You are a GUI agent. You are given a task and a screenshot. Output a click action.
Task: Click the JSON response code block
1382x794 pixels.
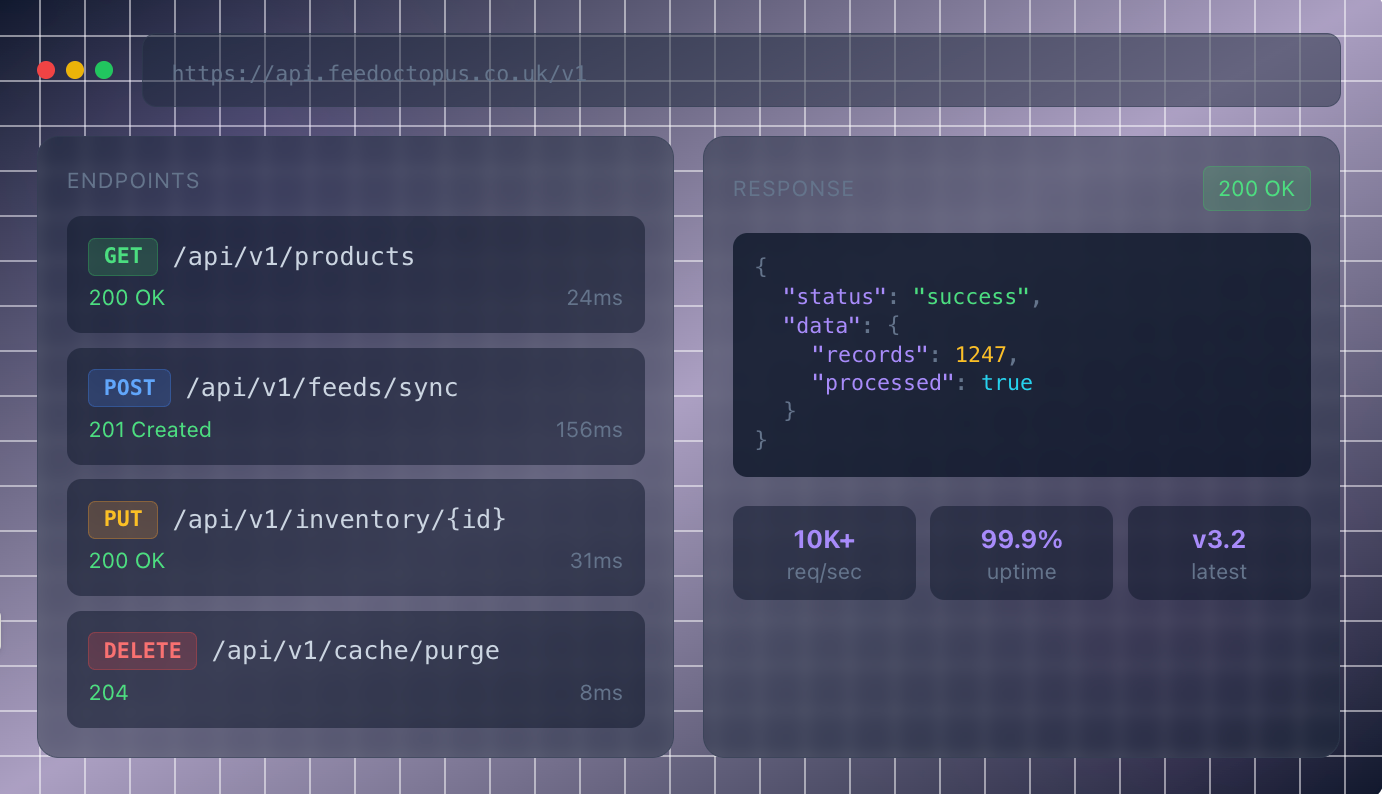point(1021,355)
